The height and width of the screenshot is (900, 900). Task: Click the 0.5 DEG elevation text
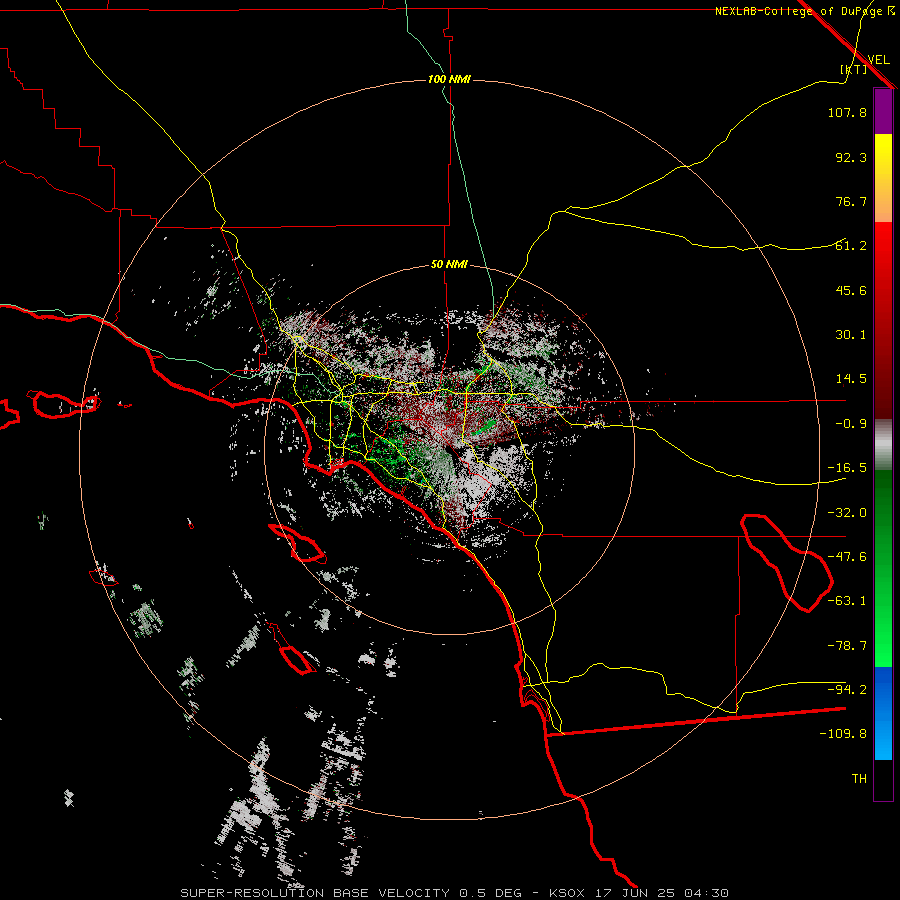tap(491, 893)
